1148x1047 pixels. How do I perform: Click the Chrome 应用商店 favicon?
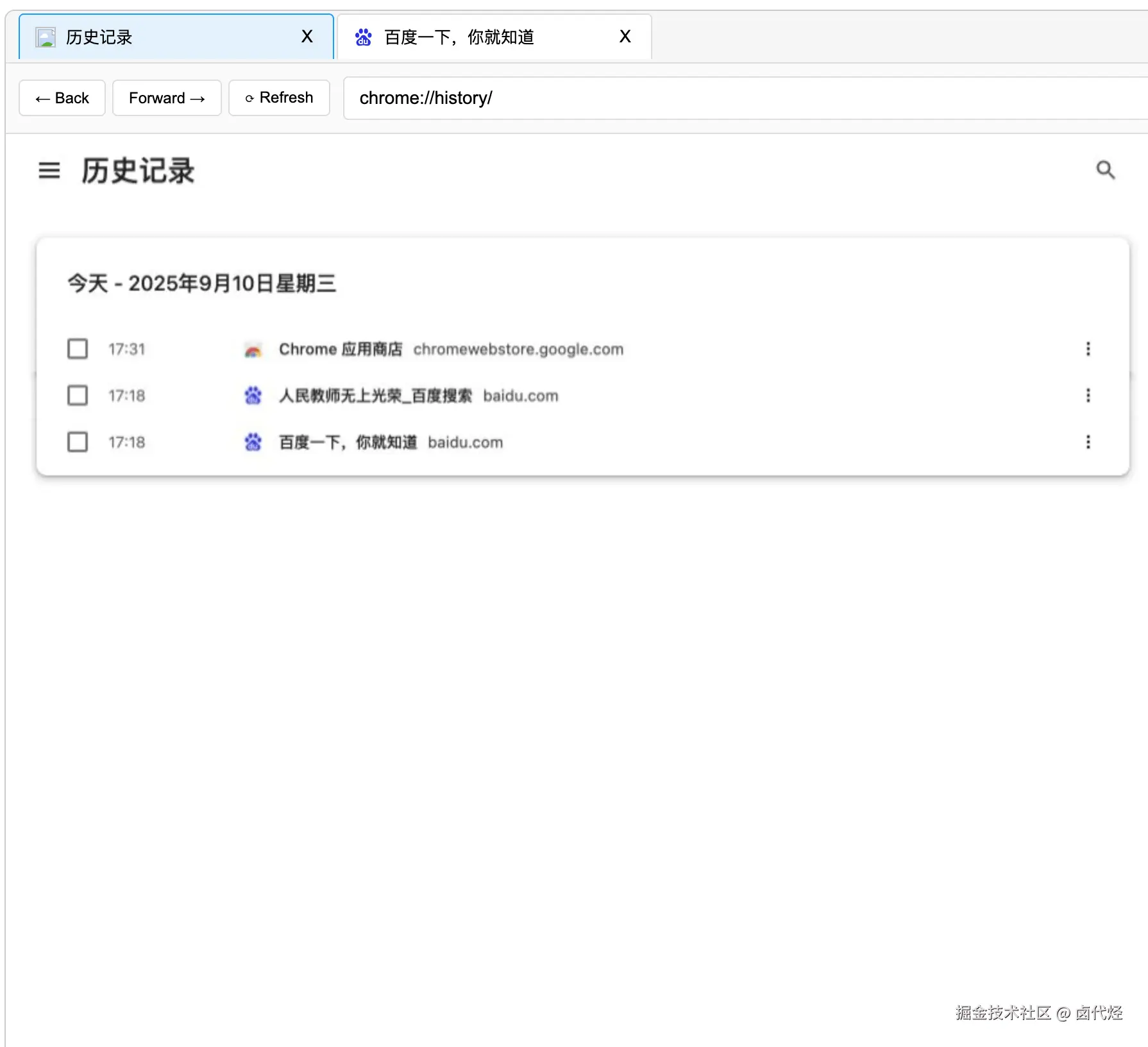253,349
